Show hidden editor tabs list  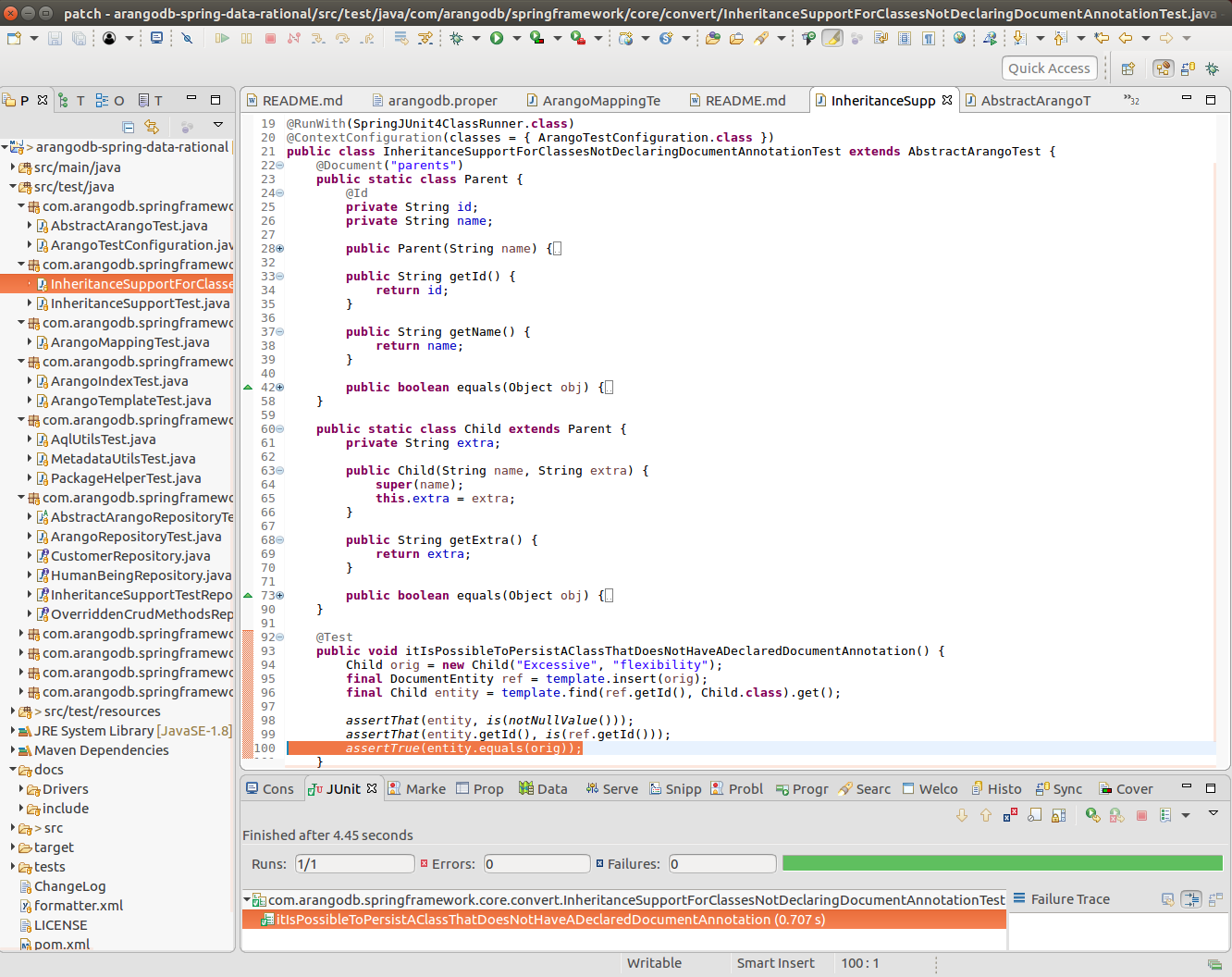tap(1131, 99)
